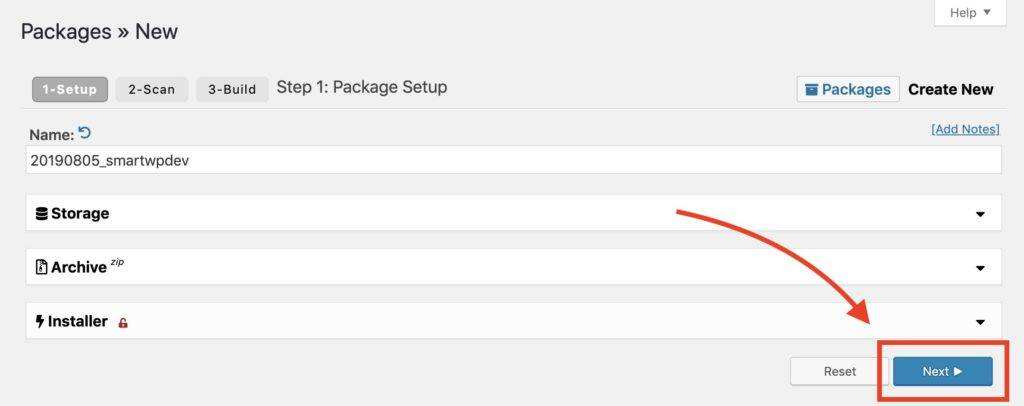Click the Installer panel title
This screenshot has width=1024, height=406.
point(78,321)
